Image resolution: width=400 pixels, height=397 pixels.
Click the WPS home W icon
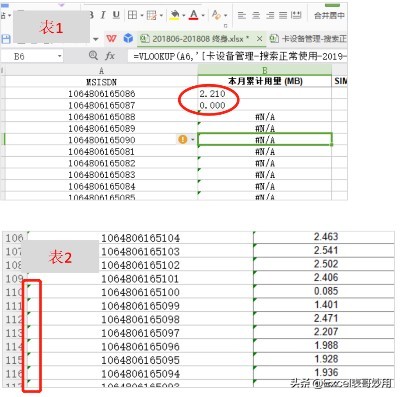point(111,39)
